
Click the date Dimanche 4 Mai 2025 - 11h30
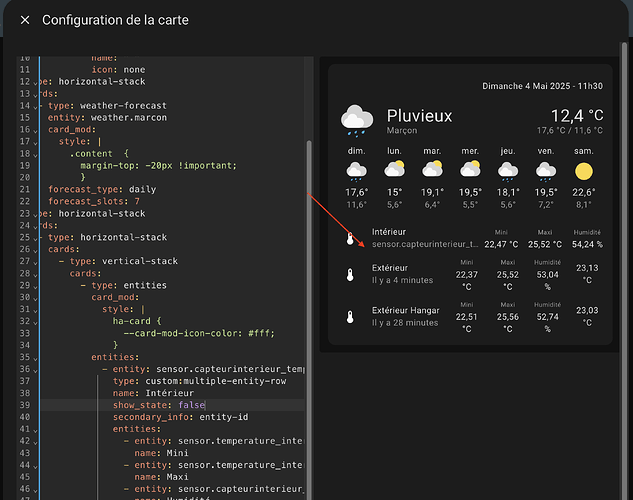[x=542, y=86]
